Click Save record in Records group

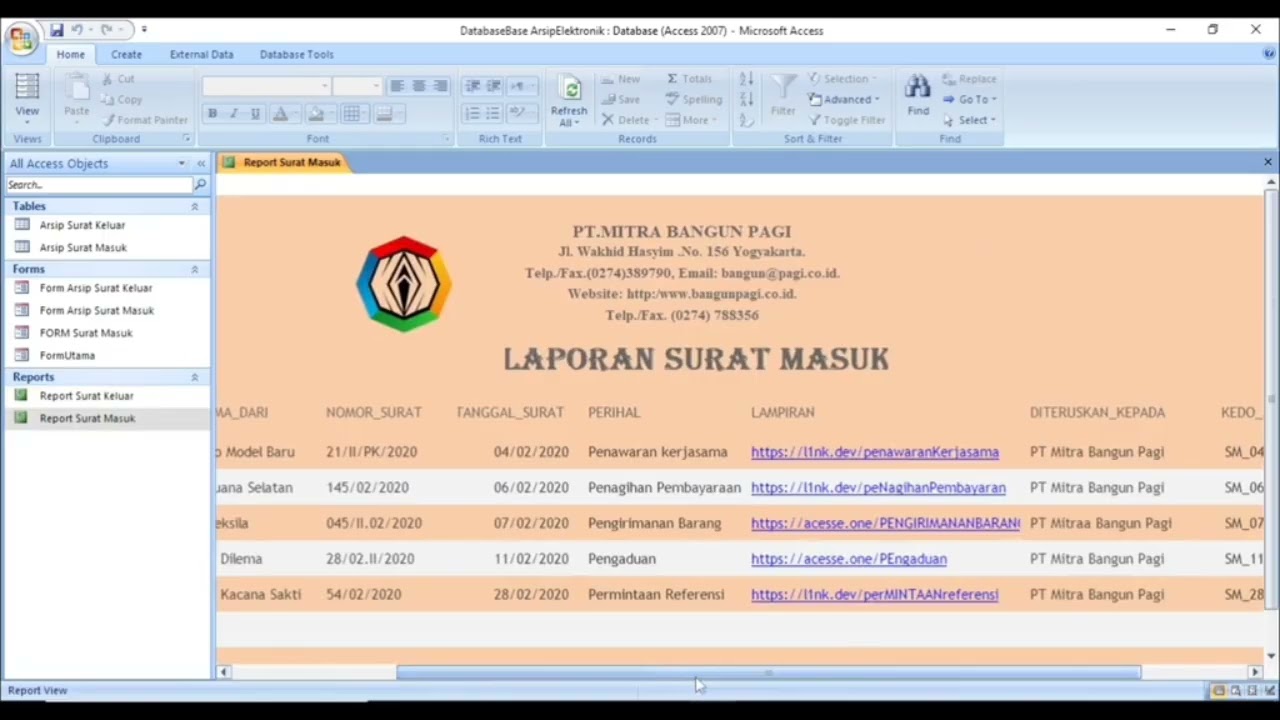coord(621,99)
